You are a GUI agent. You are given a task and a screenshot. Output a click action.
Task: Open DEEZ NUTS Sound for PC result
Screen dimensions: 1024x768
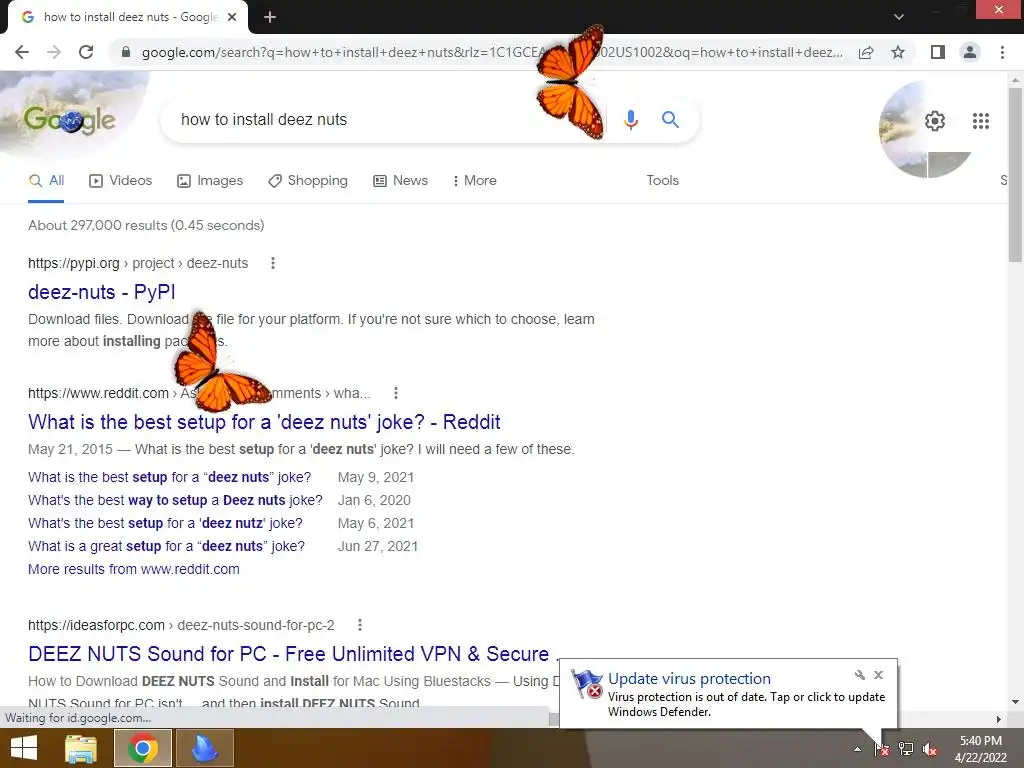292,654
